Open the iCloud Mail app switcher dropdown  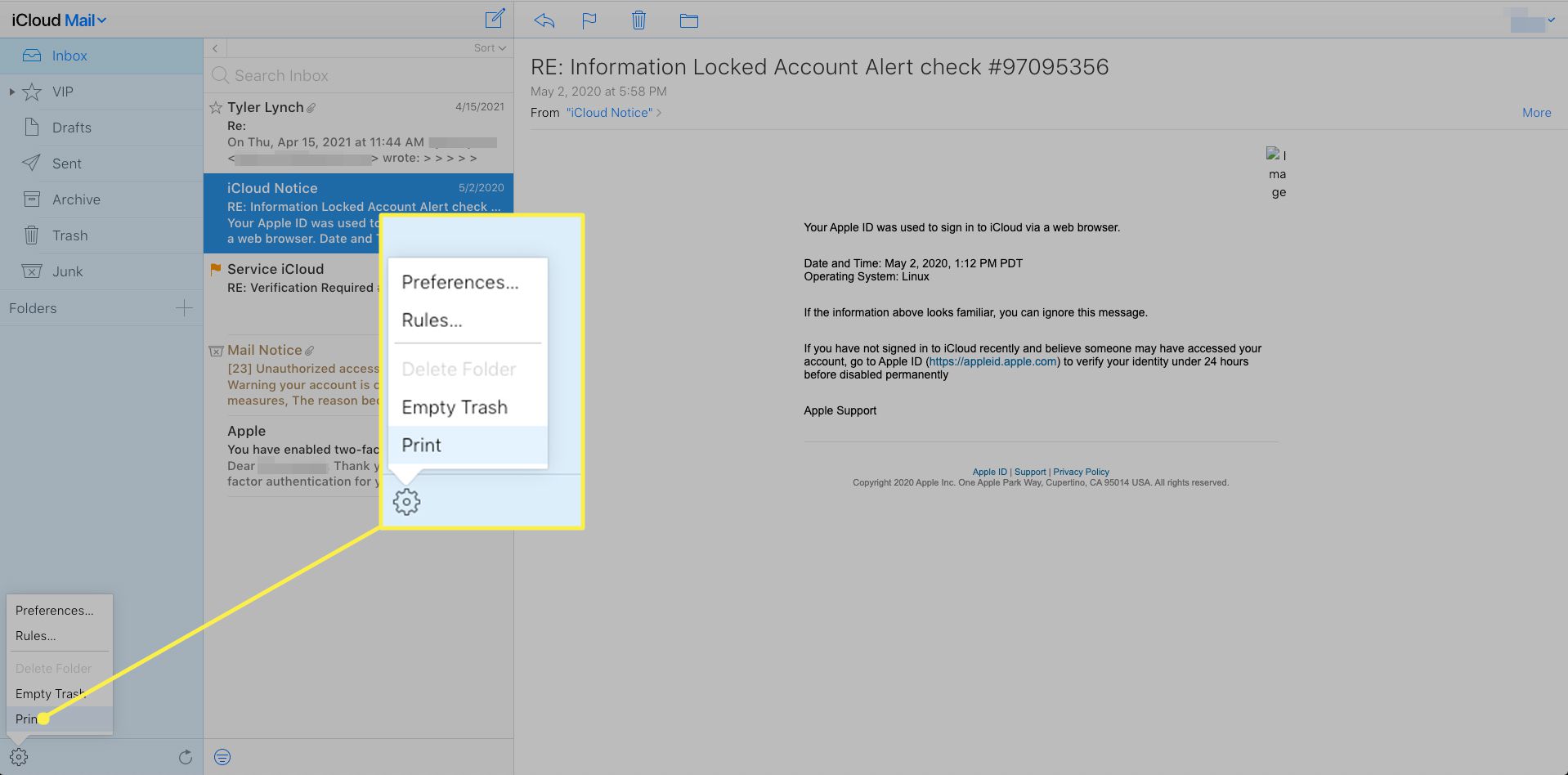(x=59, y=20)
